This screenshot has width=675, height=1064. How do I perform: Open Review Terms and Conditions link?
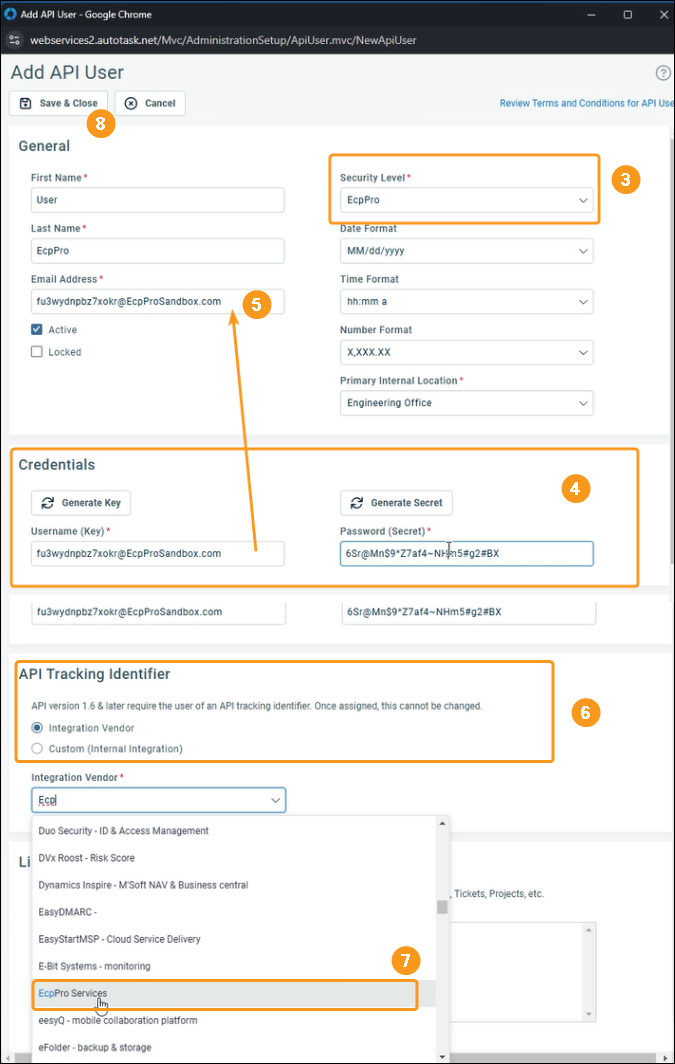(587, 103)
